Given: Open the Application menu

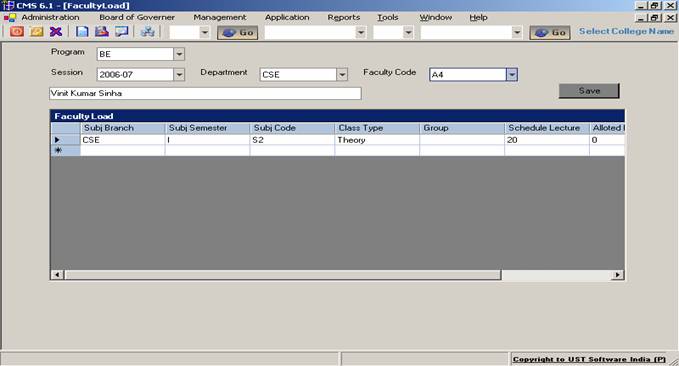Looking at the screenshot, I should [x=287, y=17].
